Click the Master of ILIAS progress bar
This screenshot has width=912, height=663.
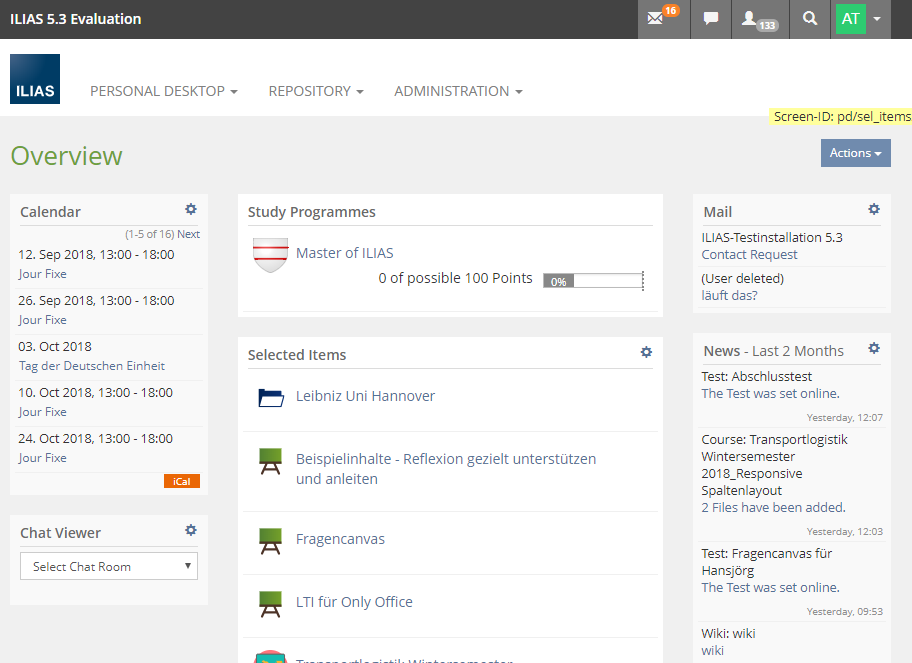coord(592,281)
